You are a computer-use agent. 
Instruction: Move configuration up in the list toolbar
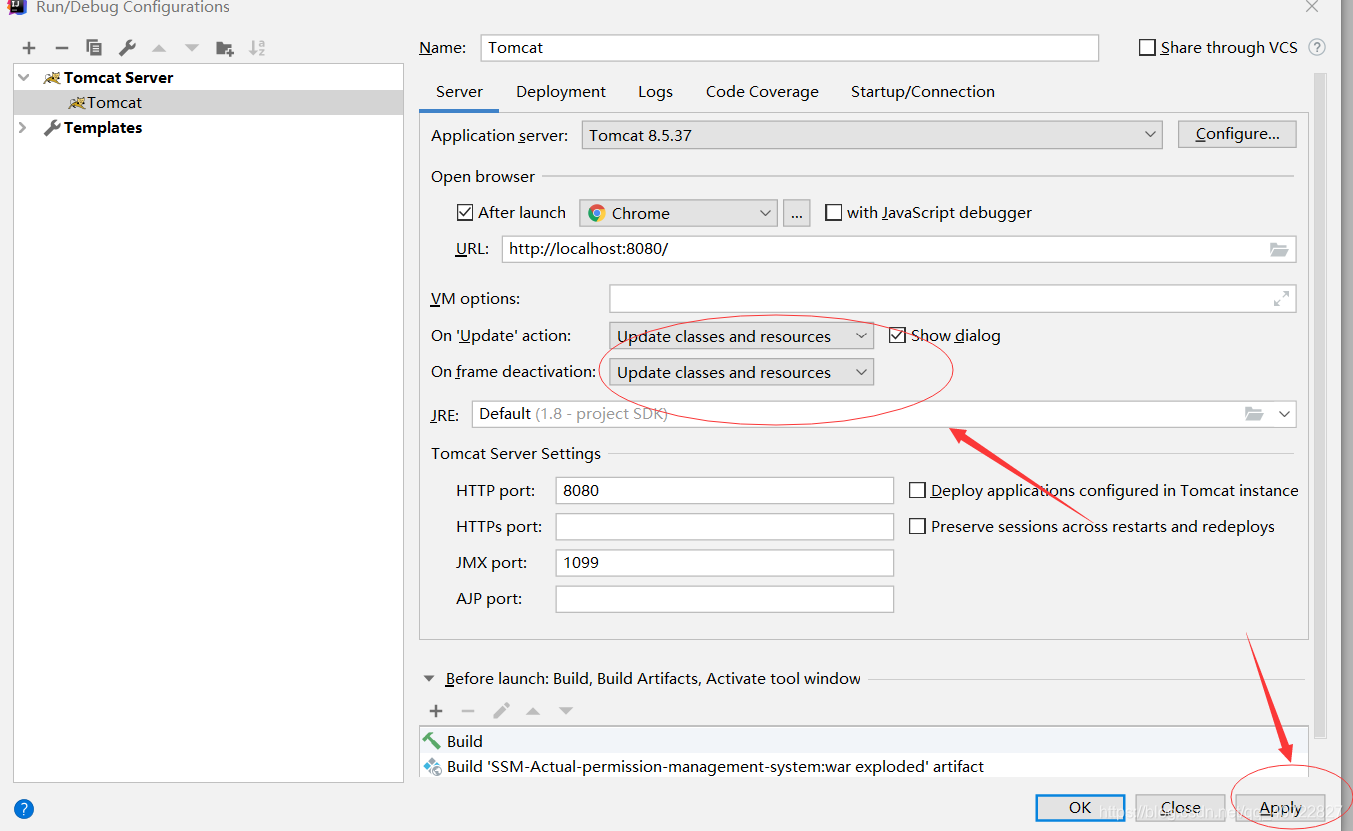[x=159, y=48]
